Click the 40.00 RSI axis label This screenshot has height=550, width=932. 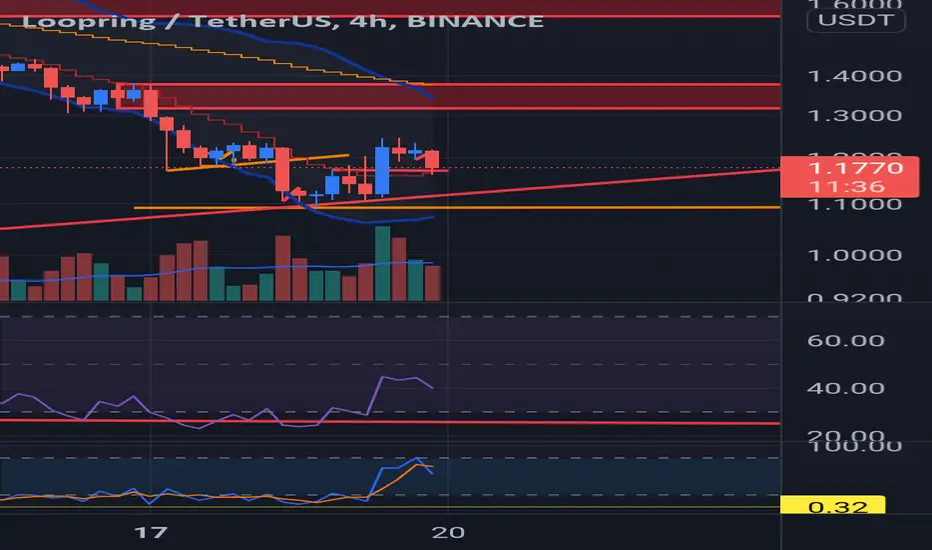(x=846, y=388)
